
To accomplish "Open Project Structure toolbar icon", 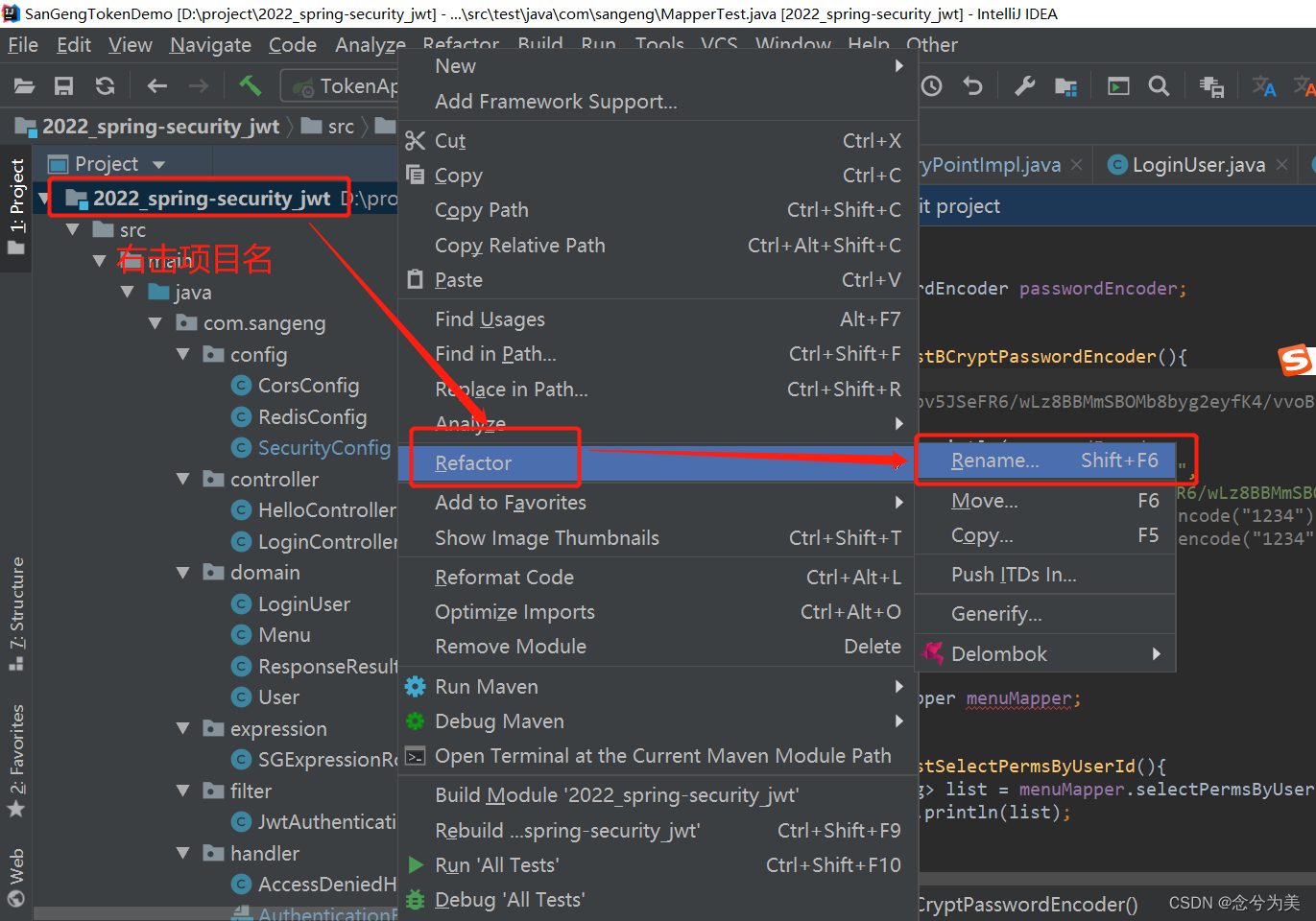I will [1065, 86].
